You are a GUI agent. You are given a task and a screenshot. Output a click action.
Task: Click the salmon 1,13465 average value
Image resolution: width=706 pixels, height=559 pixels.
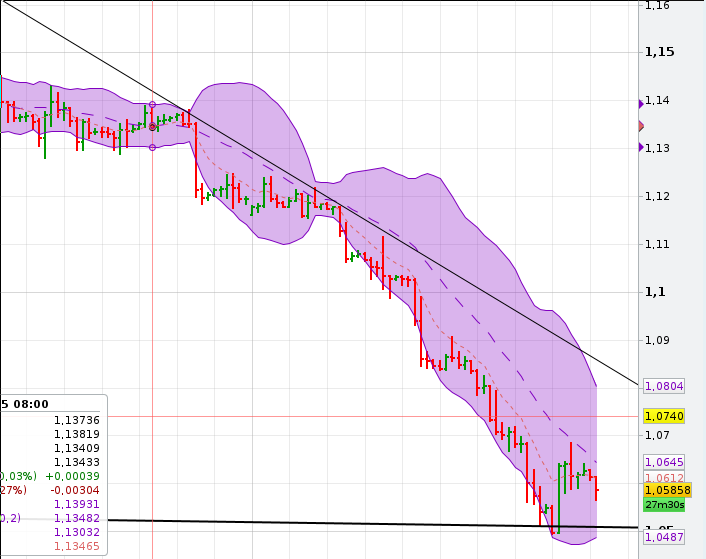(77, 546)
